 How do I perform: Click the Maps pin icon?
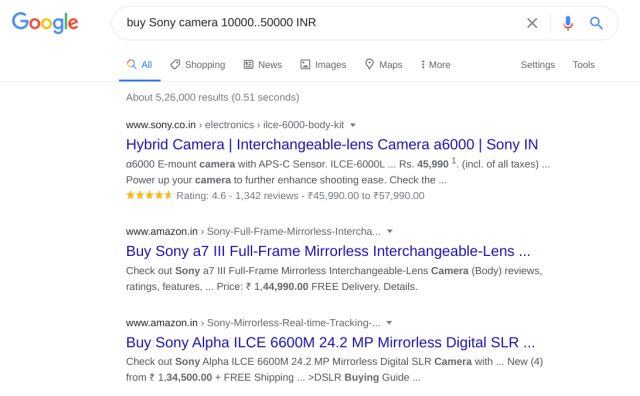click(x=369, y=64)
